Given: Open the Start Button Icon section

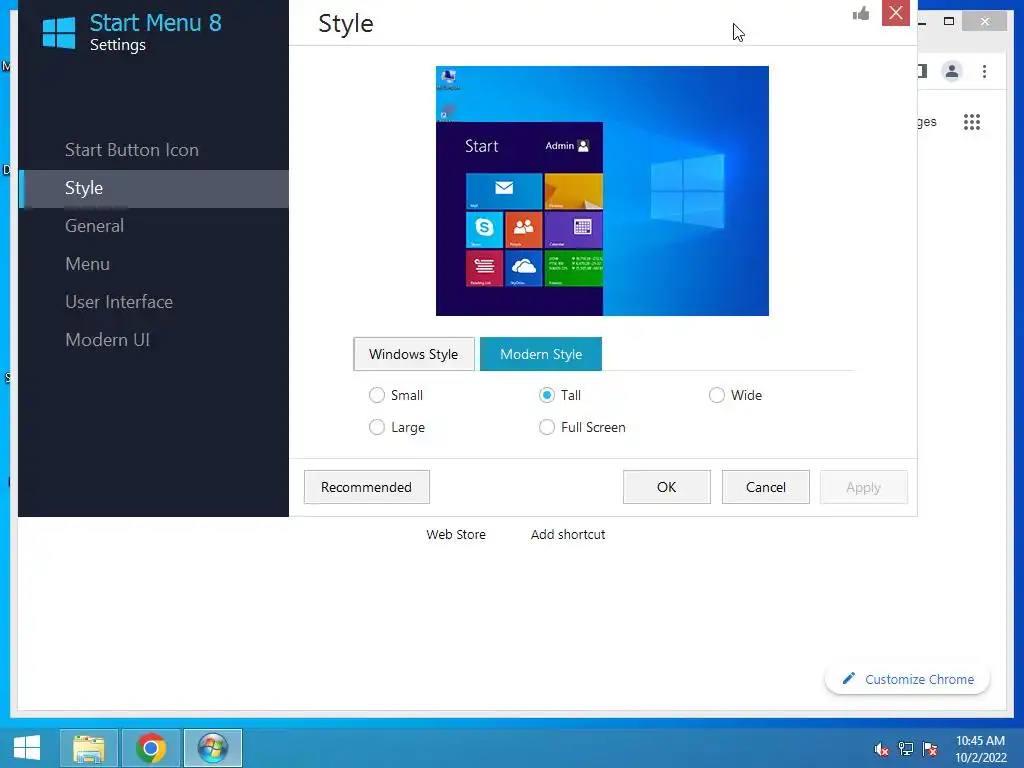Looking at the screenshot, I should 132,150.
